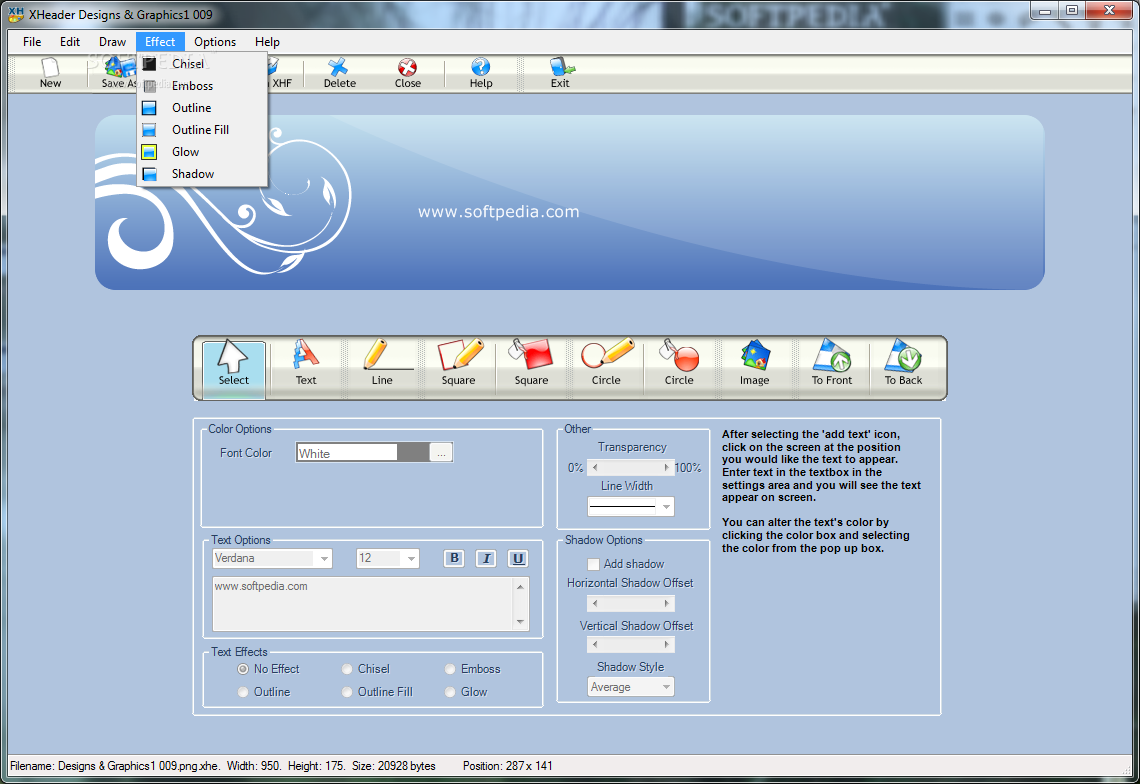This screenshot has width=1140, height=784.
Task: Click the Effect menu title
Action: point(160,42)
